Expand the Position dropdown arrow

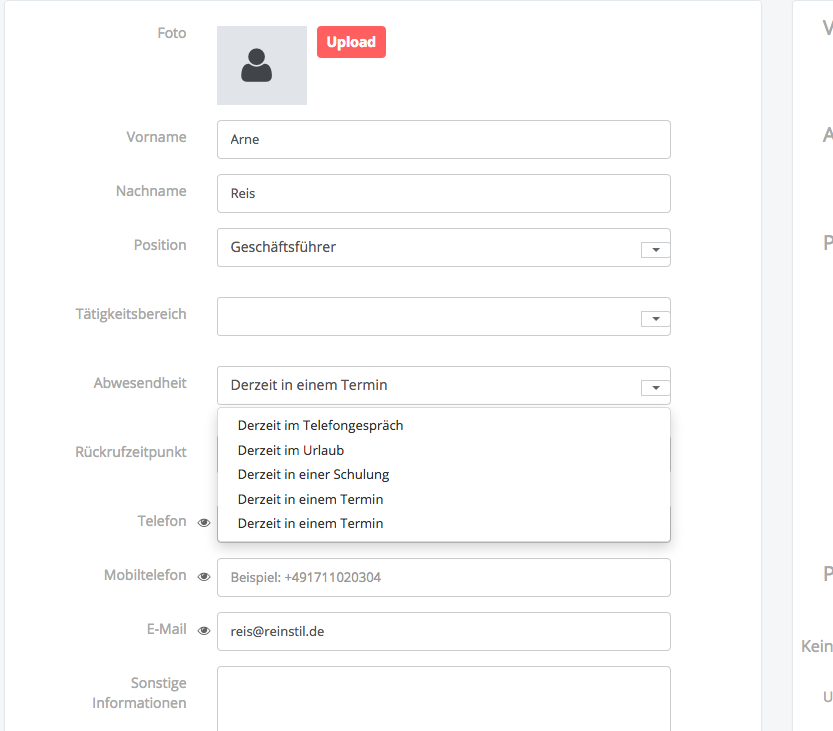coord(655,249)
